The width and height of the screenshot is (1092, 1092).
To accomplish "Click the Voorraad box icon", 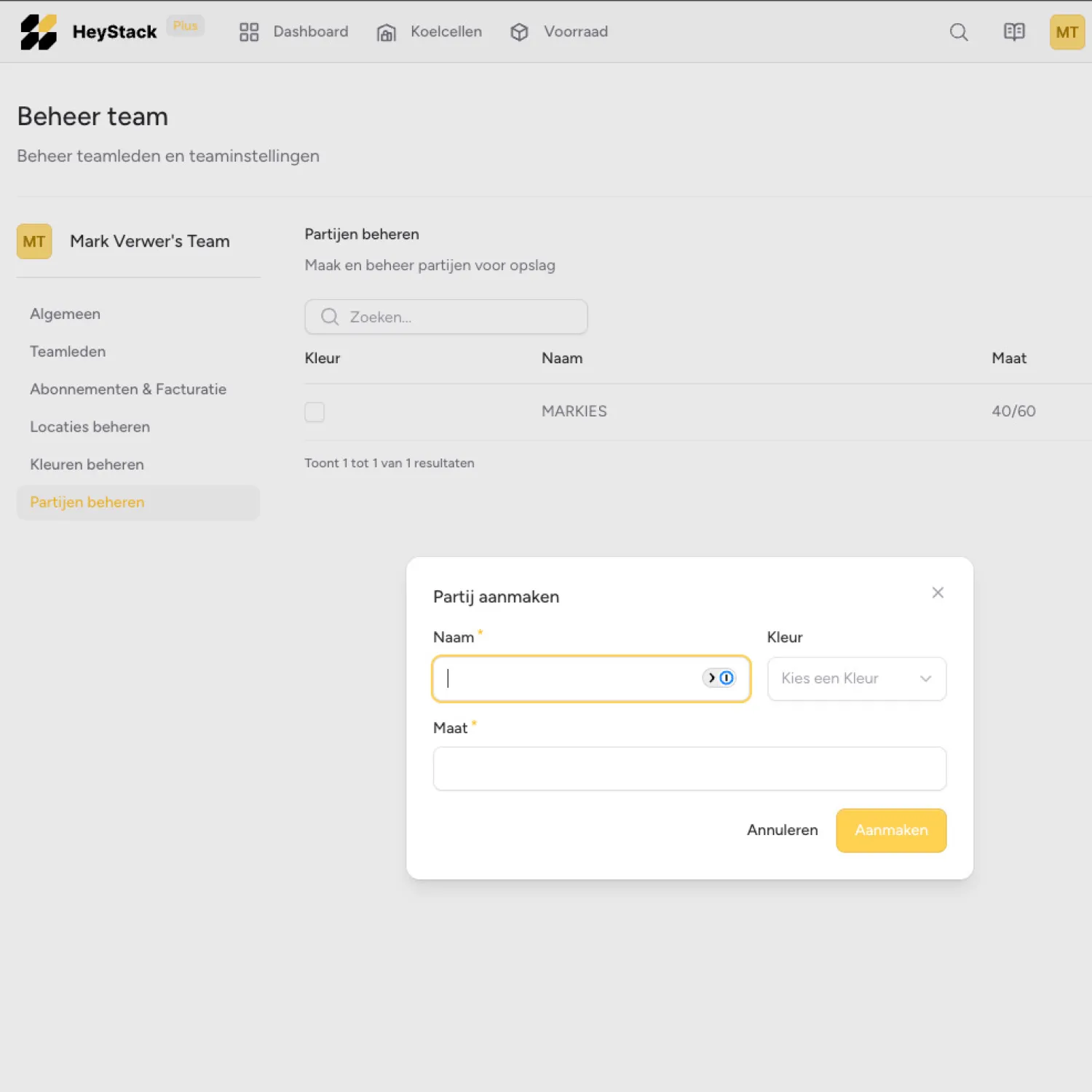I will click(519, 32).
